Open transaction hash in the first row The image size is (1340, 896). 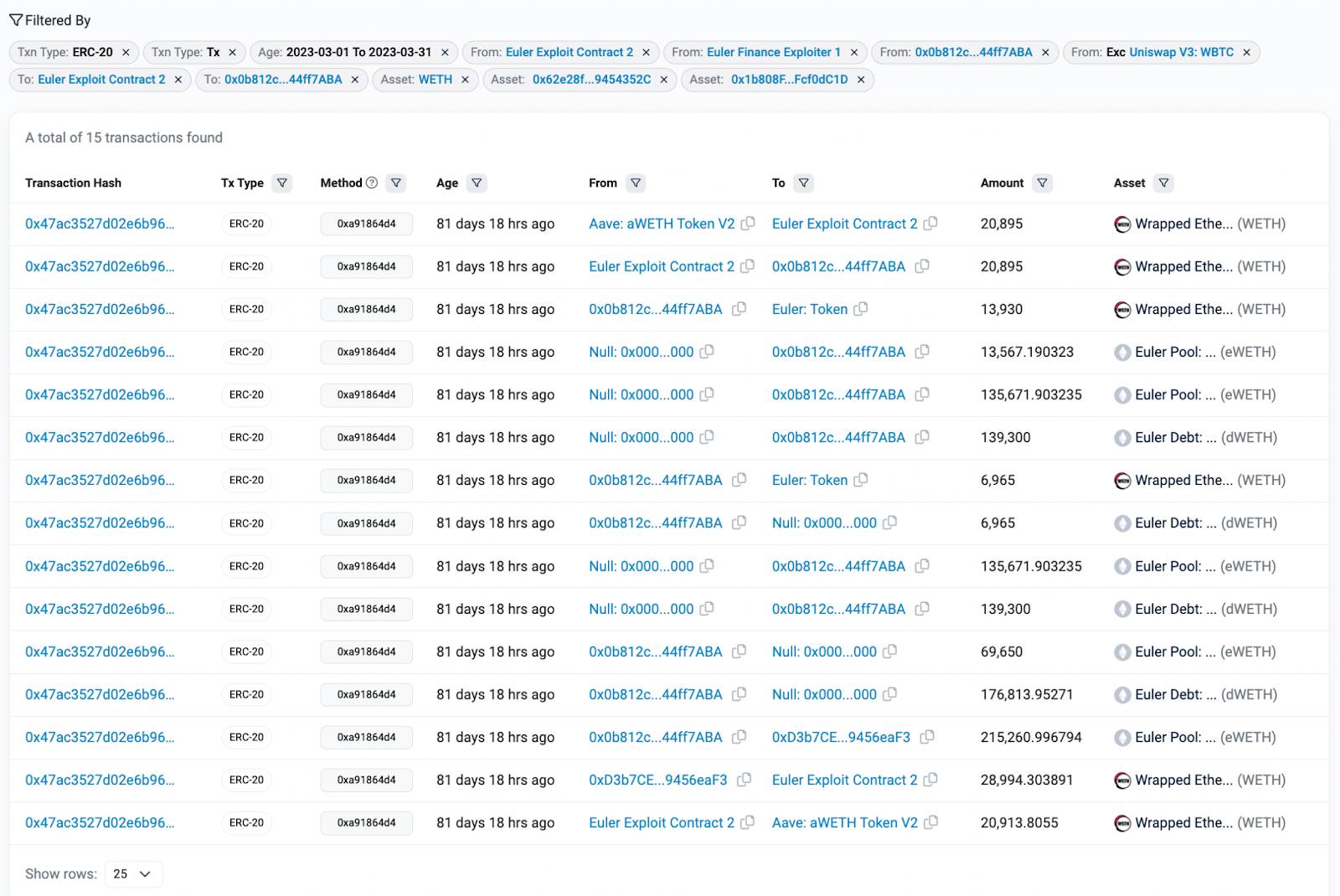(100, 224)
